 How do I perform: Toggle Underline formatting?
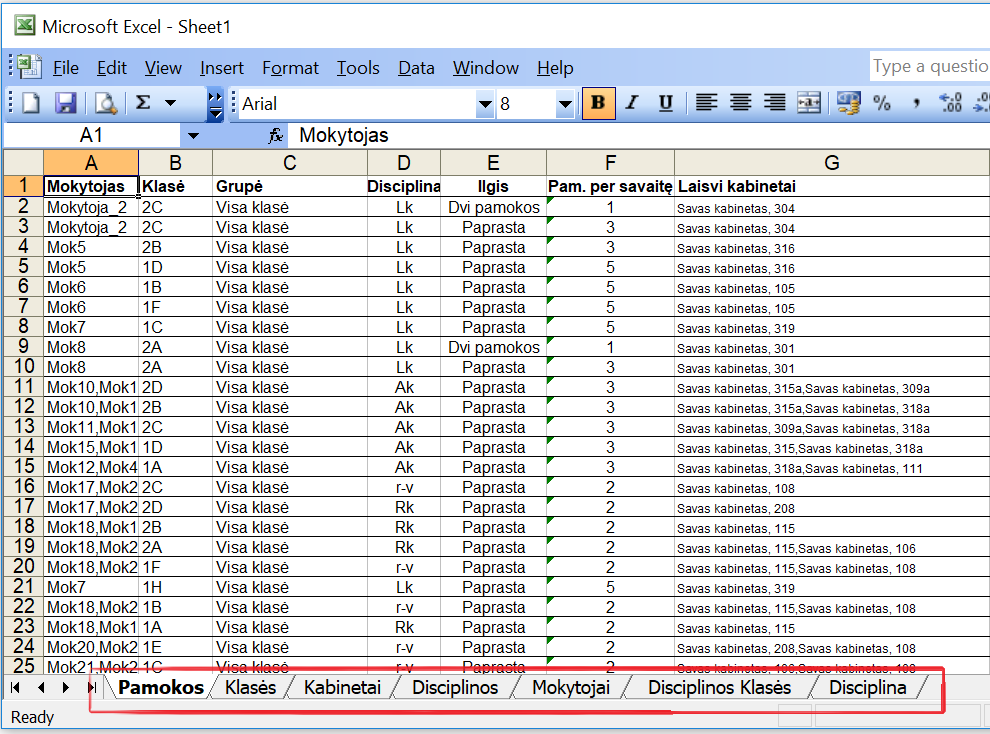tap(665, 103)
